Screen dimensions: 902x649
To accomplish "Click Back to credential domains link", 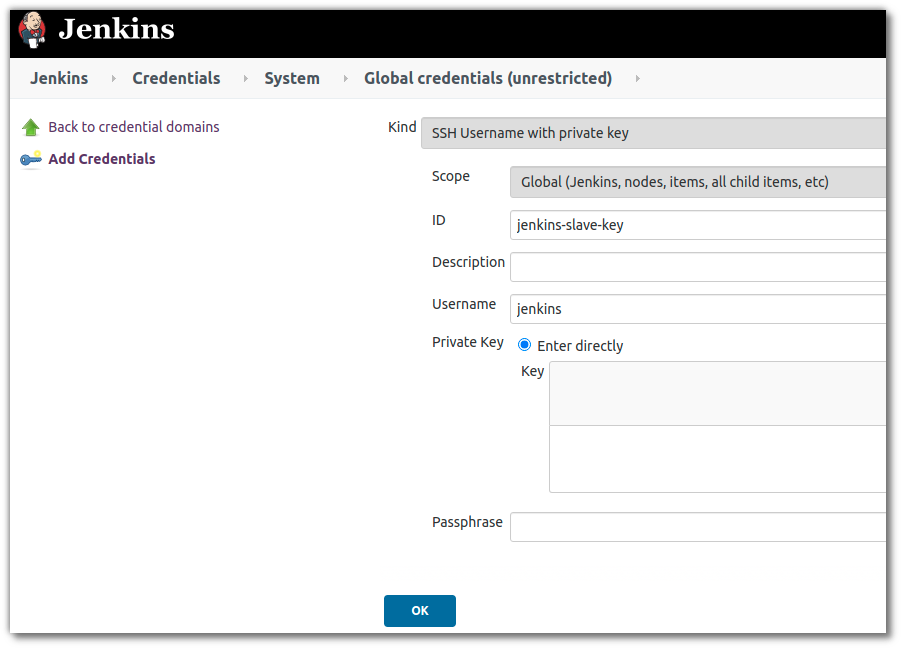I will coord(133,127).
